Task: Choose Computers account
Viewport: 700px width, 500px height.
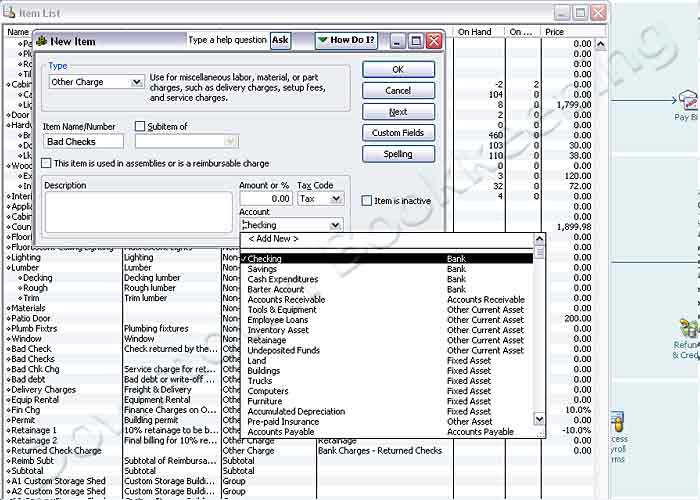Action: pos(387,391)
